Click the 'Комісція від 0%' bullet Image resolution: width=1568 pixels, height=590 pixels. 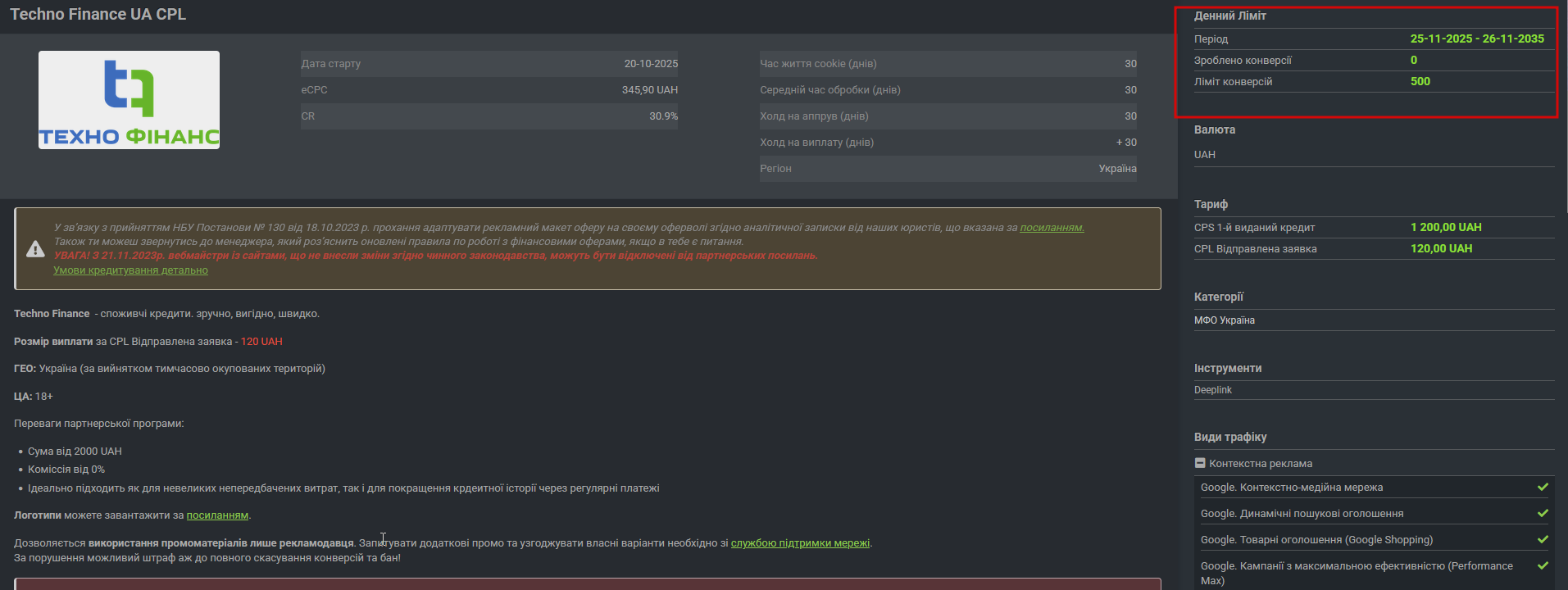tap(66, 470)
